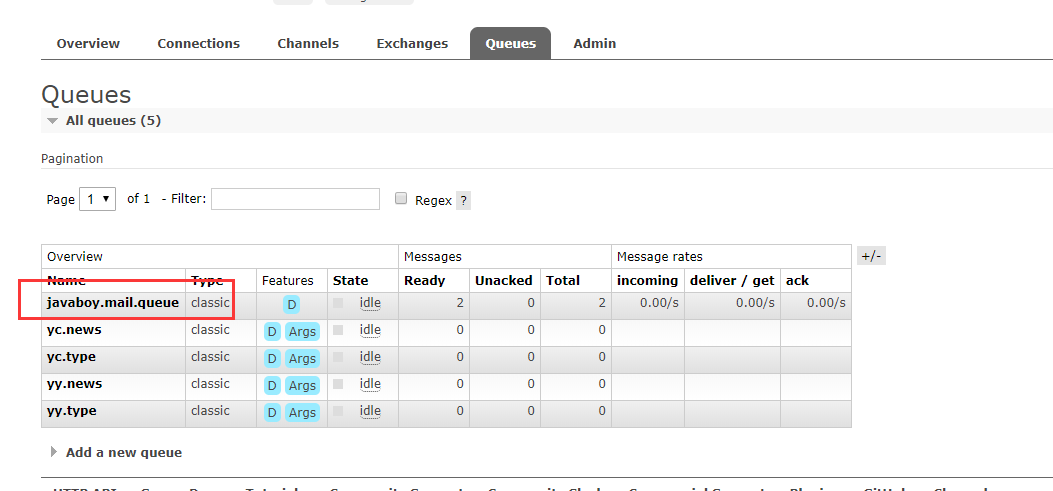
Task: Click the D badge in yy.type row
Action: click(272, 412)
